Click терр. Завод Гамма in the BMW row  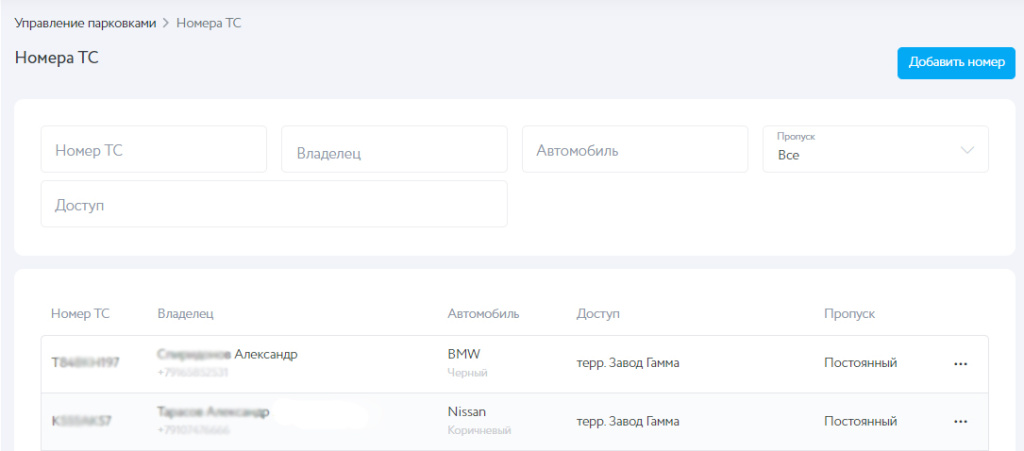628,363
